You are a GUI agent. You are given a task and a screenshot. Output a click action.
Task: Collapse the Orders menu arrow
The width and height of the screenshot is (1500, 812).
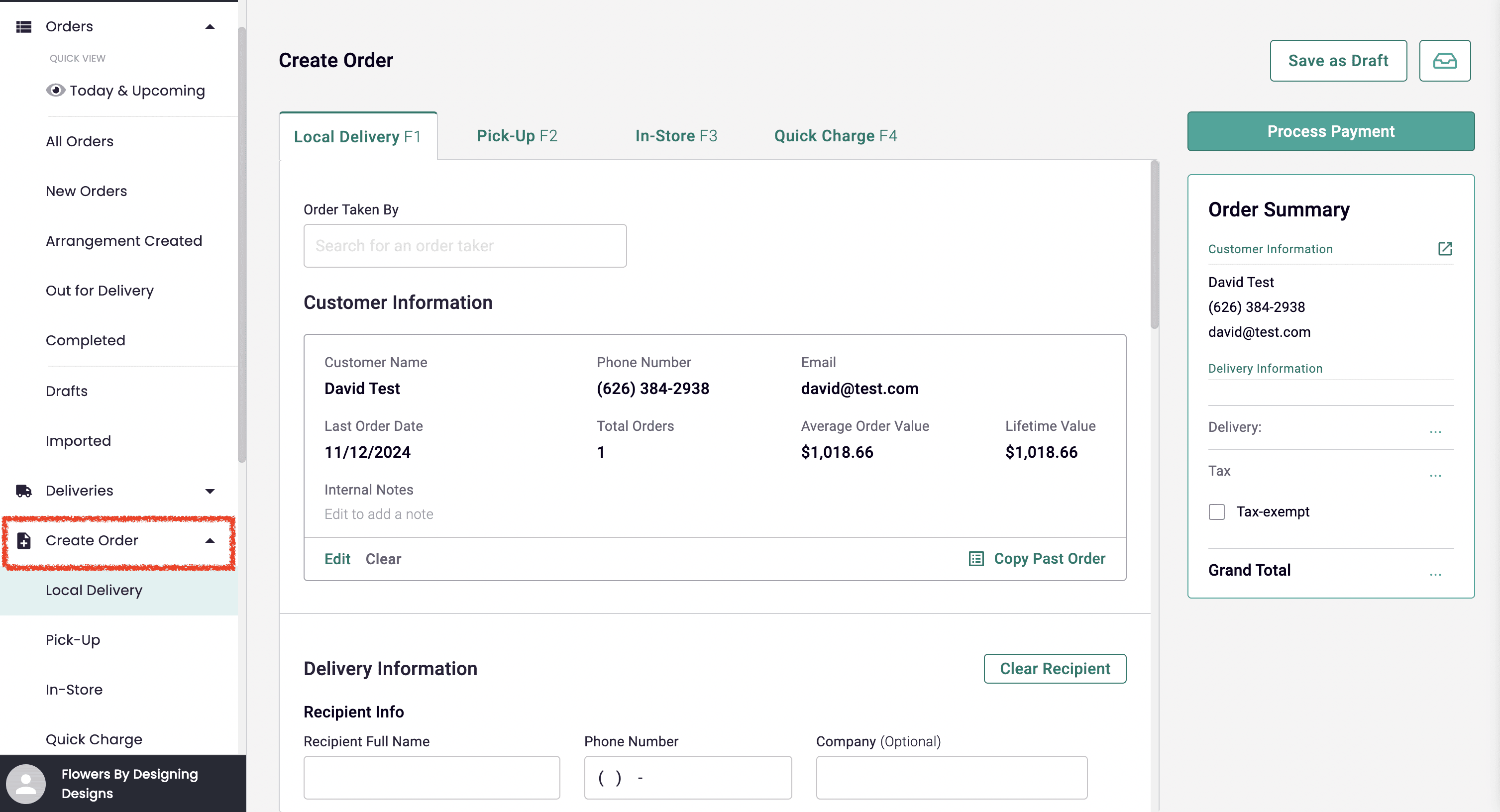pos(210,27)
